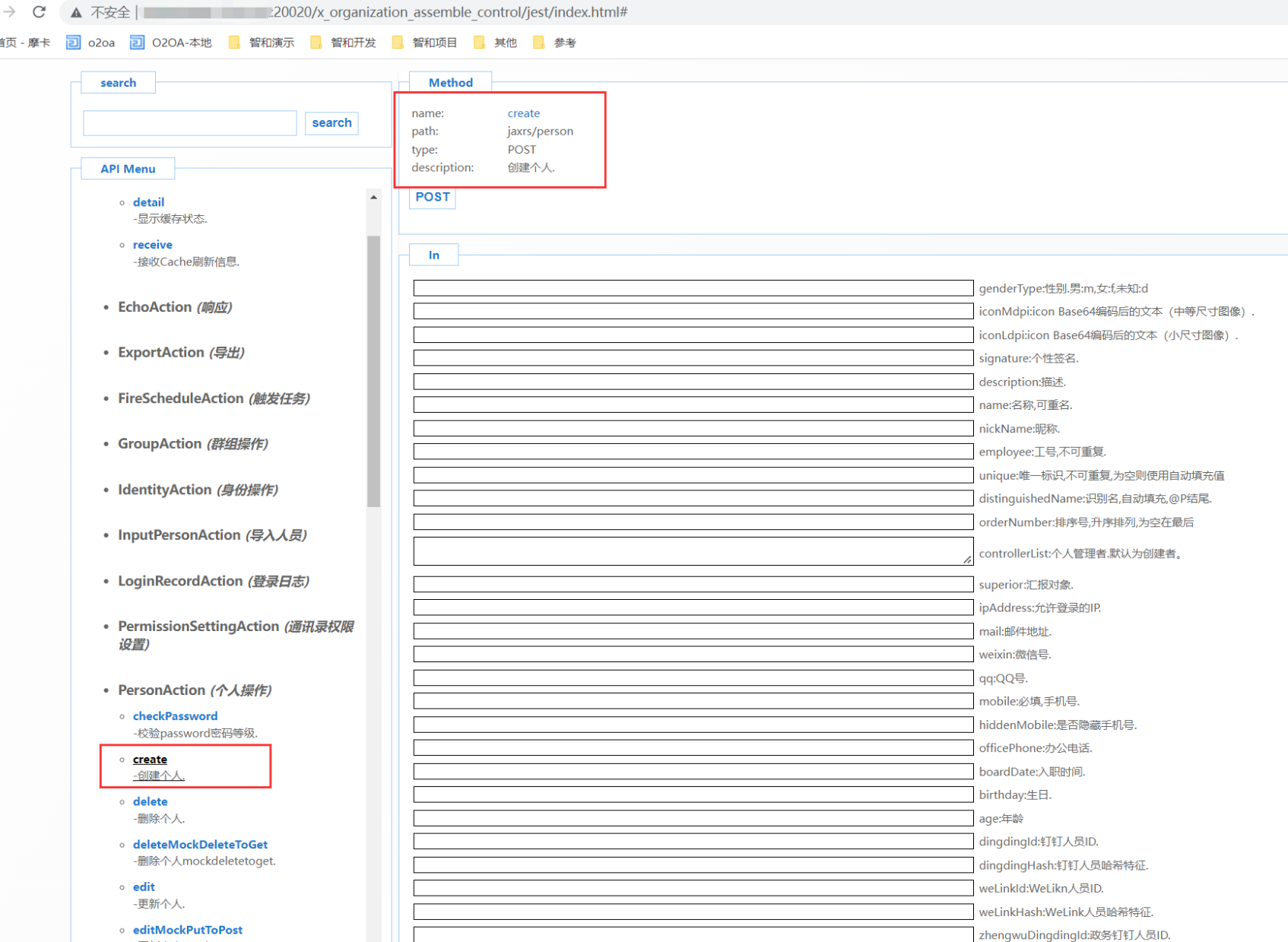Open the checkPassword API link
The width and height of the screenshot is (1288, 942).
[x=175, y=716]
